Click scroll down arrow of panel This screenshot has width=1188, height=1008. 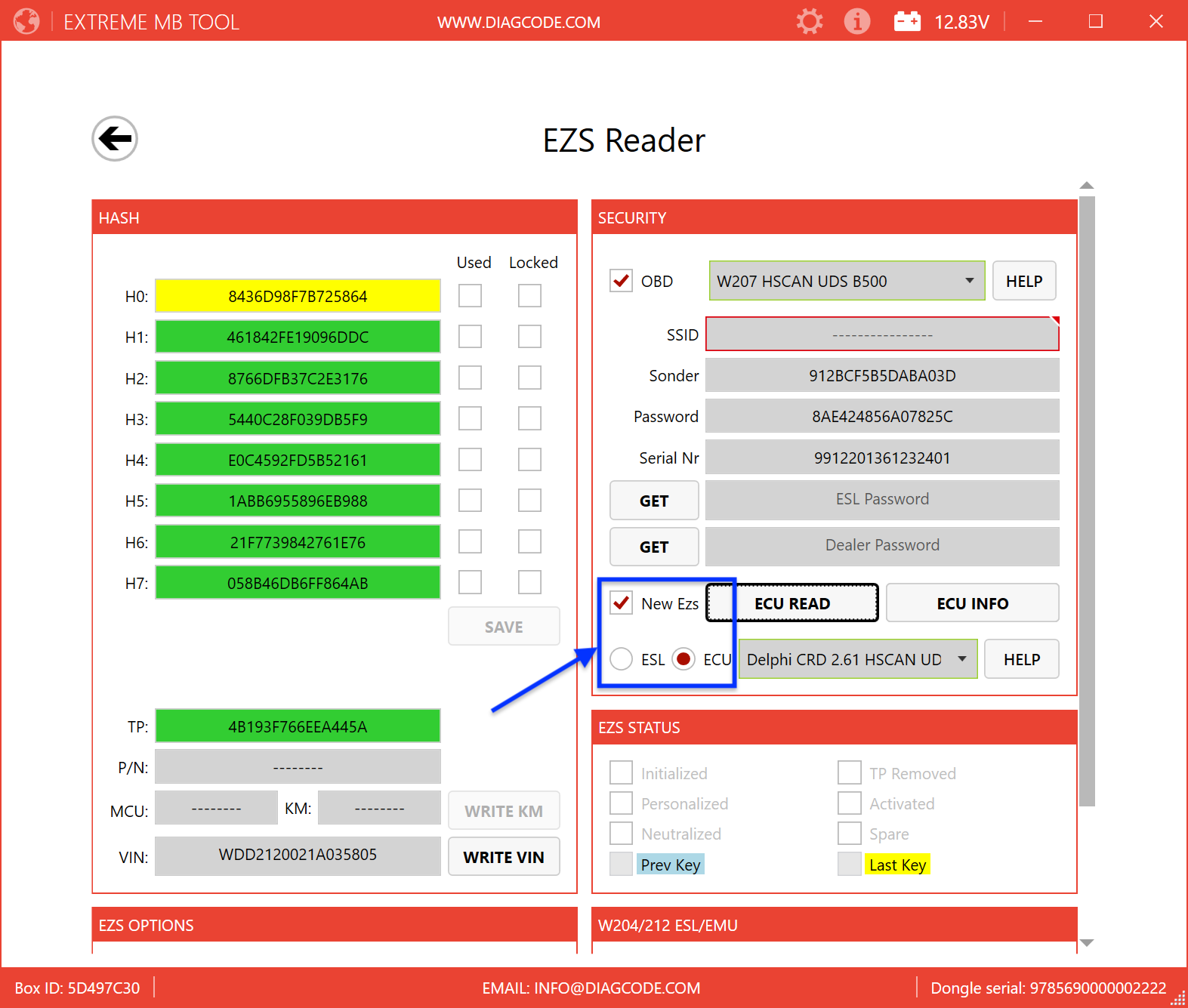tap(1087, 942)
